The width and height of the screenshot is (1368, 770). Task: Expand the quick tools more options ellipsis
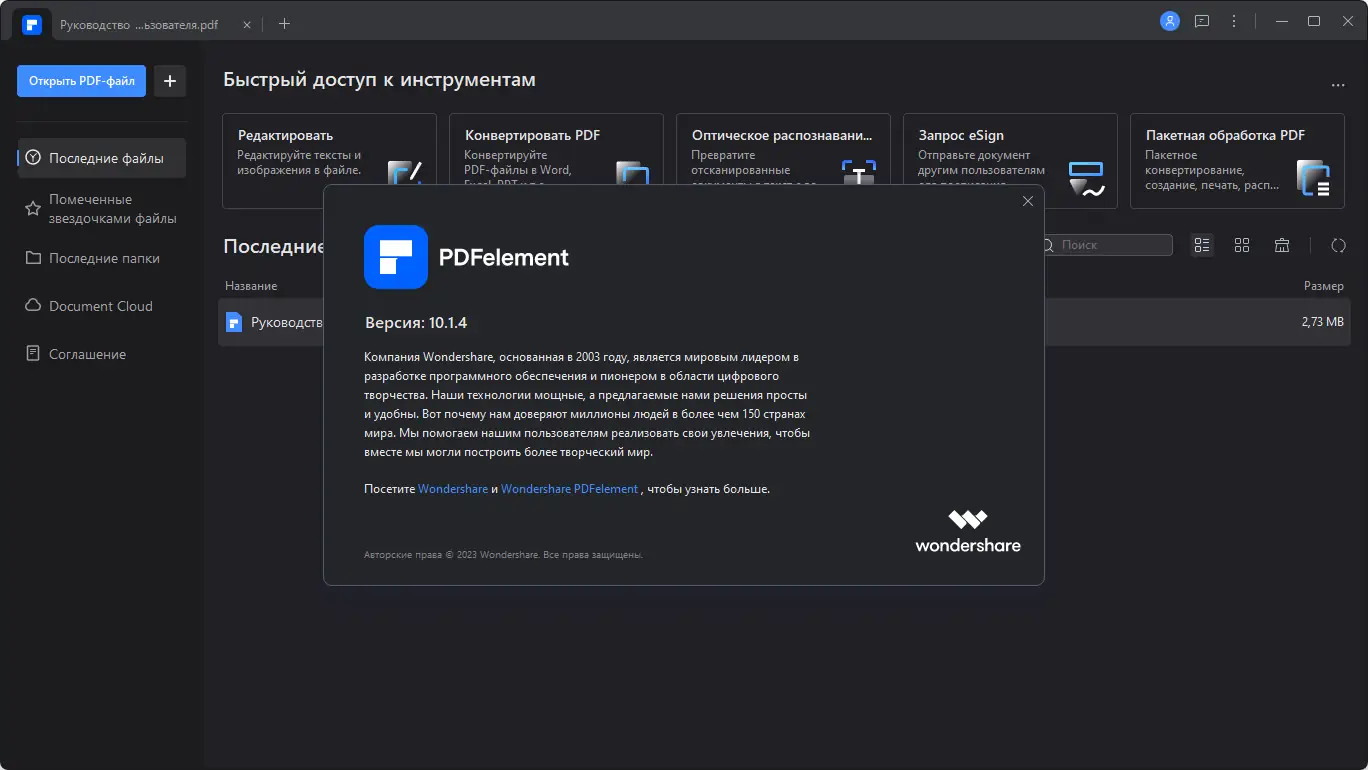(1338, 86)
